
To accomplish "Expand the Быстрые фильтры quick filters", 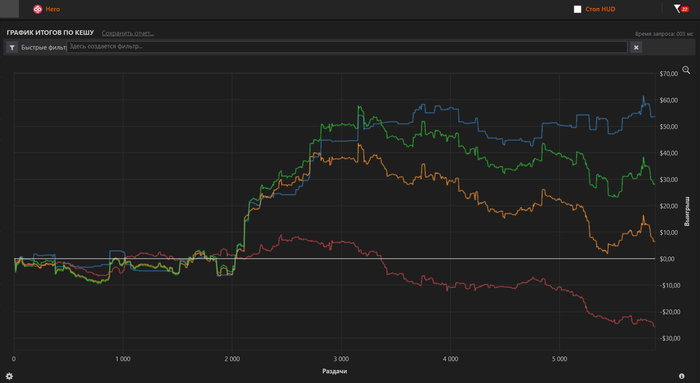I will (43, 47).
